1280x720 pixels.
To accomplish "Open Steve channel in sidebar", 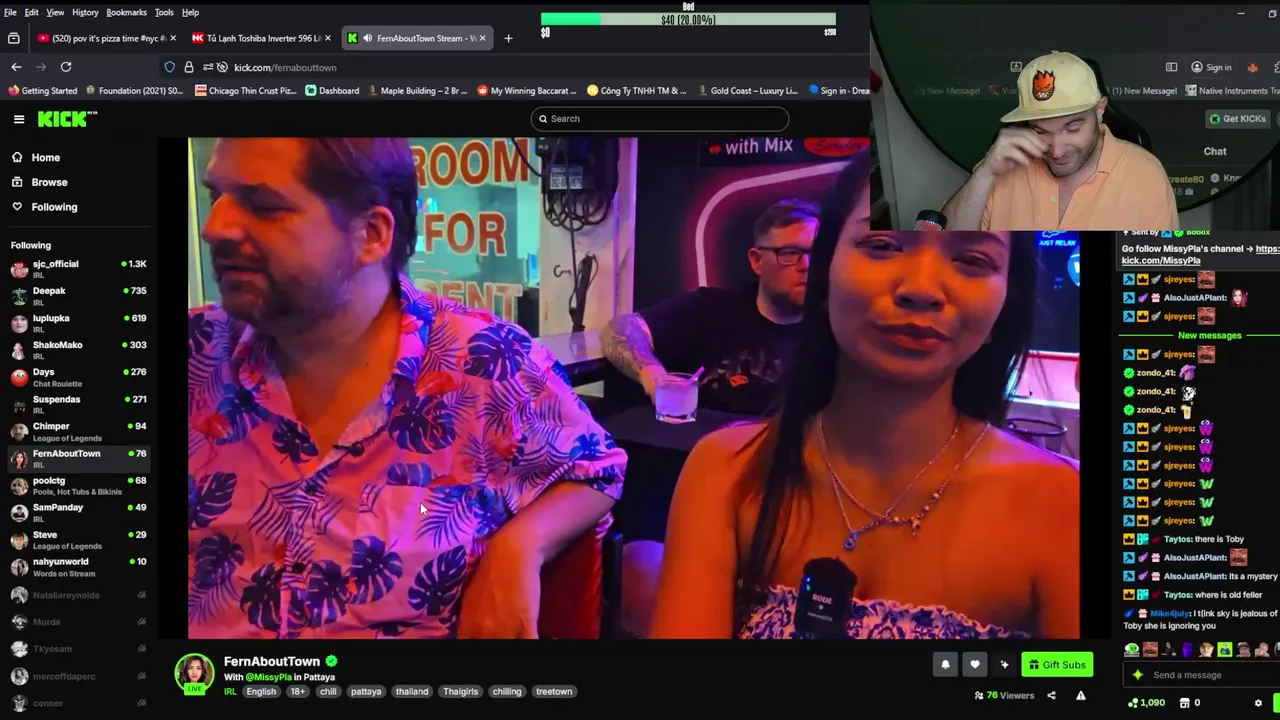I will click(78, 539).
